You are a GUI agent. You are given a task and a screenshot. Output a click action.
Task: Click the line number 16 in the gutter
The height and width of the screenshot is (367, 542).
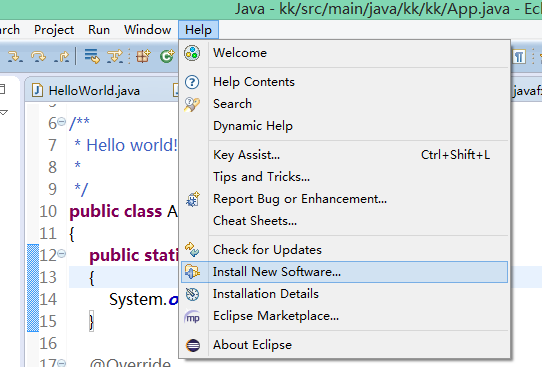(x=48, y=344)
